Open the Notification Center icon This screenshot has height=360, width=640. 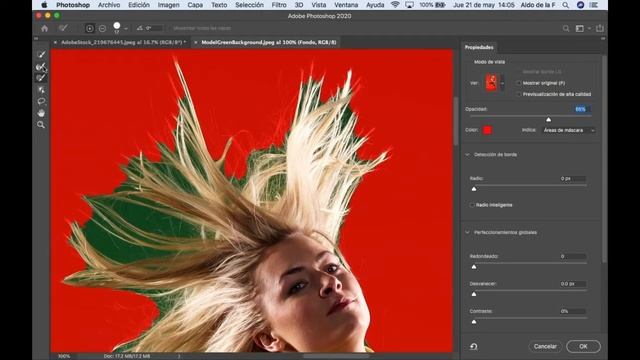(594, 5)
